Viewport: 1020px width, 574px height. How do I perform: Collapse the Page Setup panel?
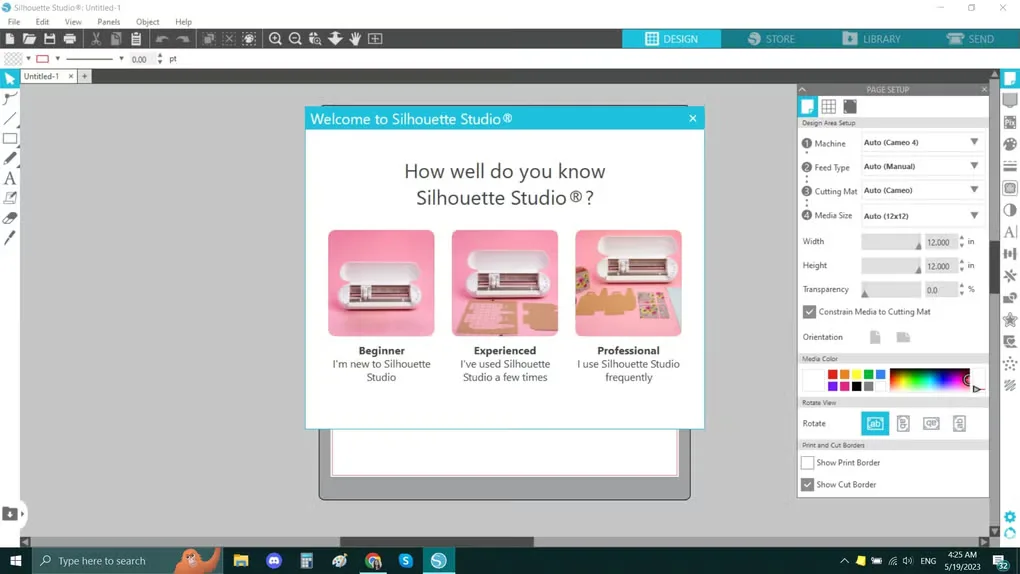(x=802, y=90)
